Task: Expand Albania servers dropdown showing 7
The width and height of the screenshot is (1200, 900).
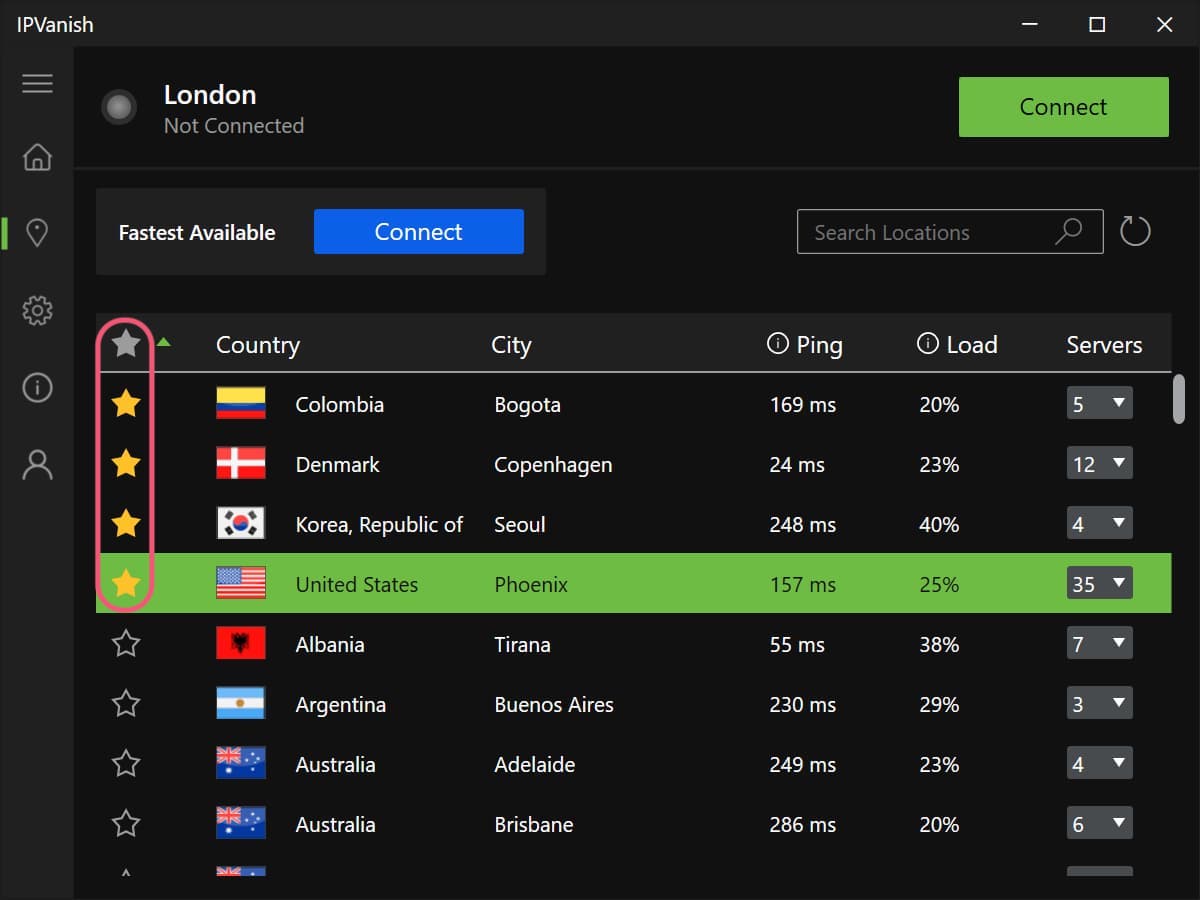Action: (x=1099, y=644)
